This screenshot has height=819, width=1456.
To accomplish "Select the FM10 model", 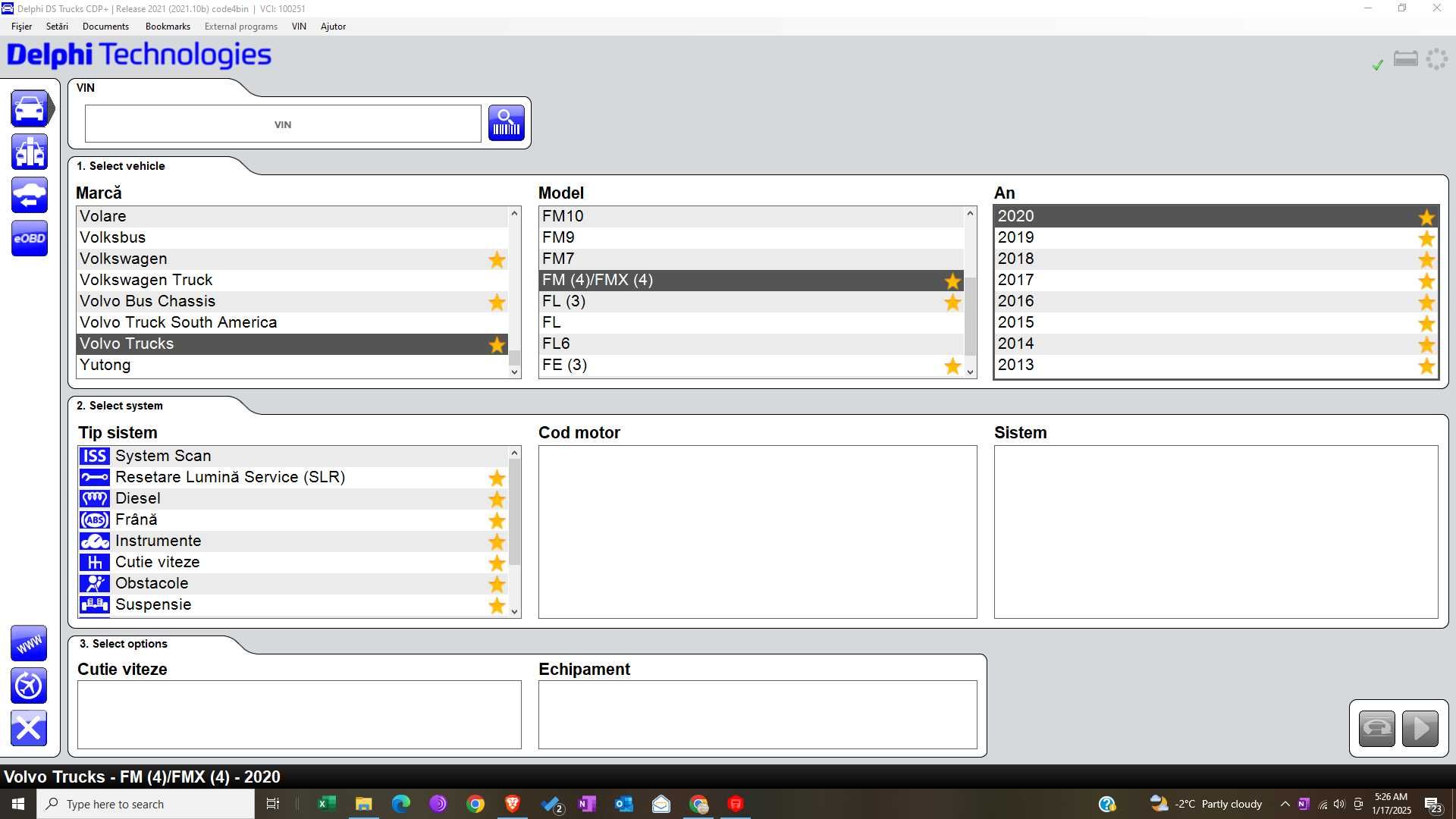I will coord(751,216).
